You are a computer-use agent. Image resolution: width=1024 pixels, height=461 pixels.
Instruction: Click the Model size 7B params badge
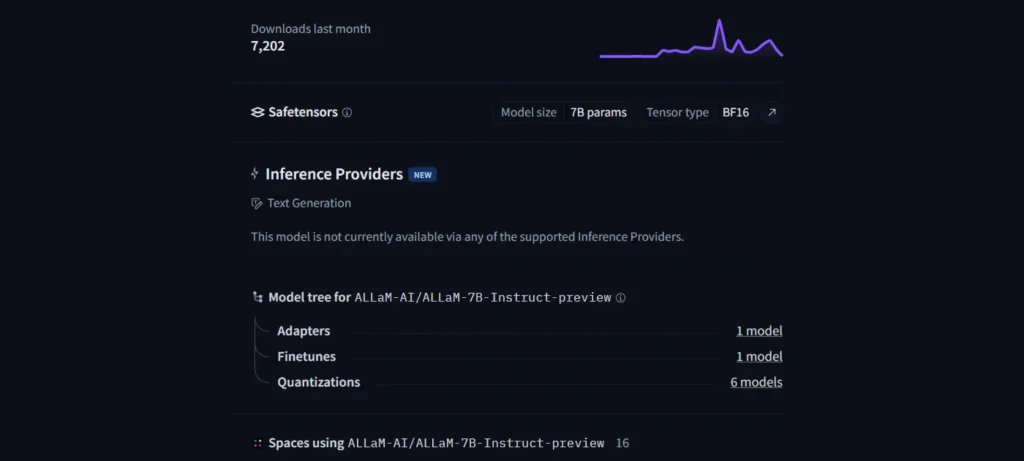pyautogui.click(x=564, y=112)
